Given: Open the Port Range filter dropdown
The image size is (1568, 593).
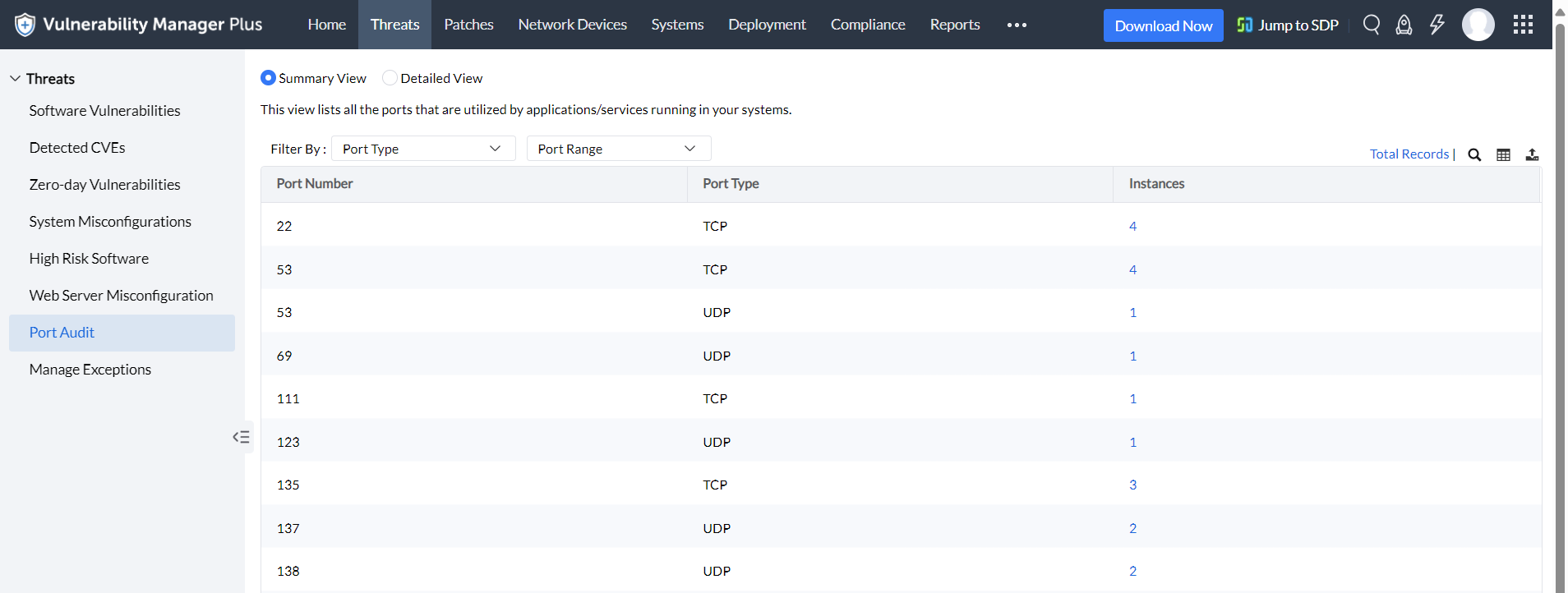Looking at the screenshot, I should click(x=618, y=149).
